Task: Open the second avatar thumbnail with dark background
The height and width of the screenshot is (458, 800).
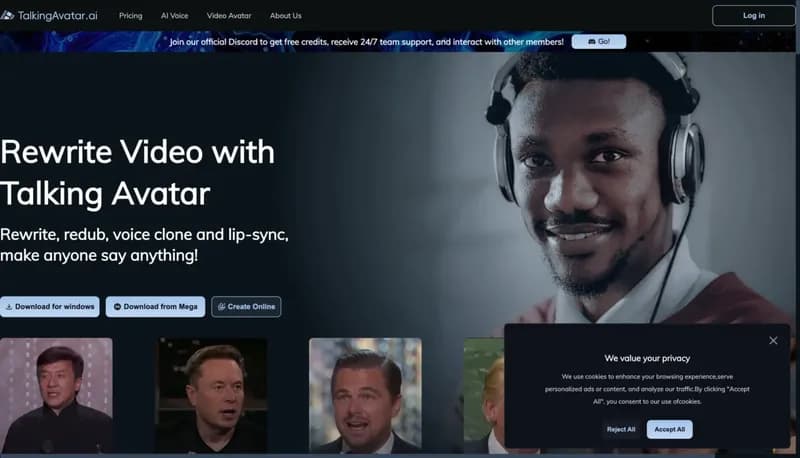Action: tap(211, 395)
